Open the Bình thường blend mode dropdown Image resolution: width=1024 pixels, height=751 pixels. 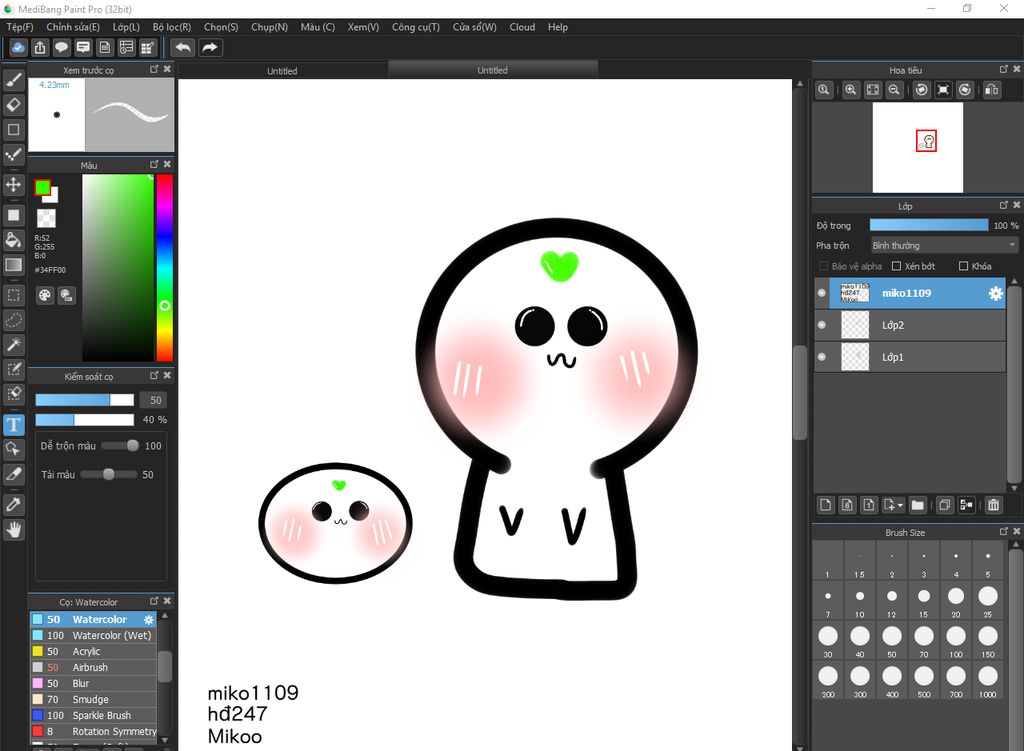(x=944, y=246)
